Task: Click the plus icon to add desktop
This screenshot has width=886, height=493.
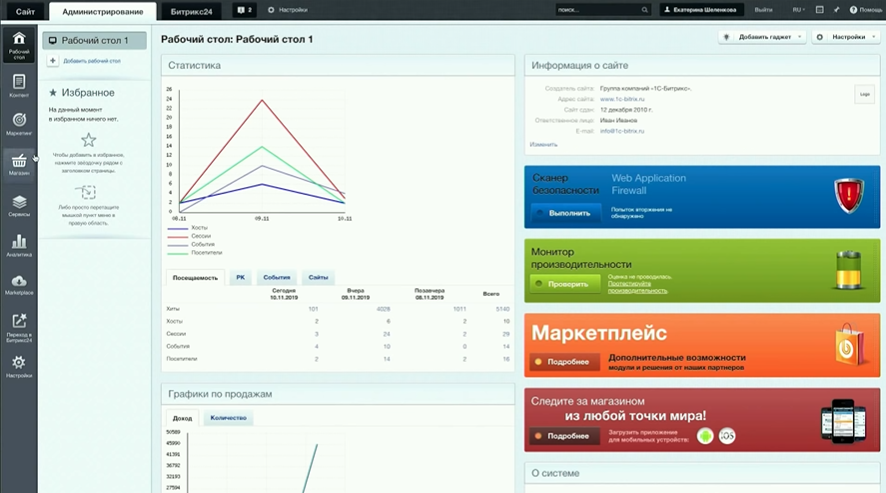Action: [53, 60]
